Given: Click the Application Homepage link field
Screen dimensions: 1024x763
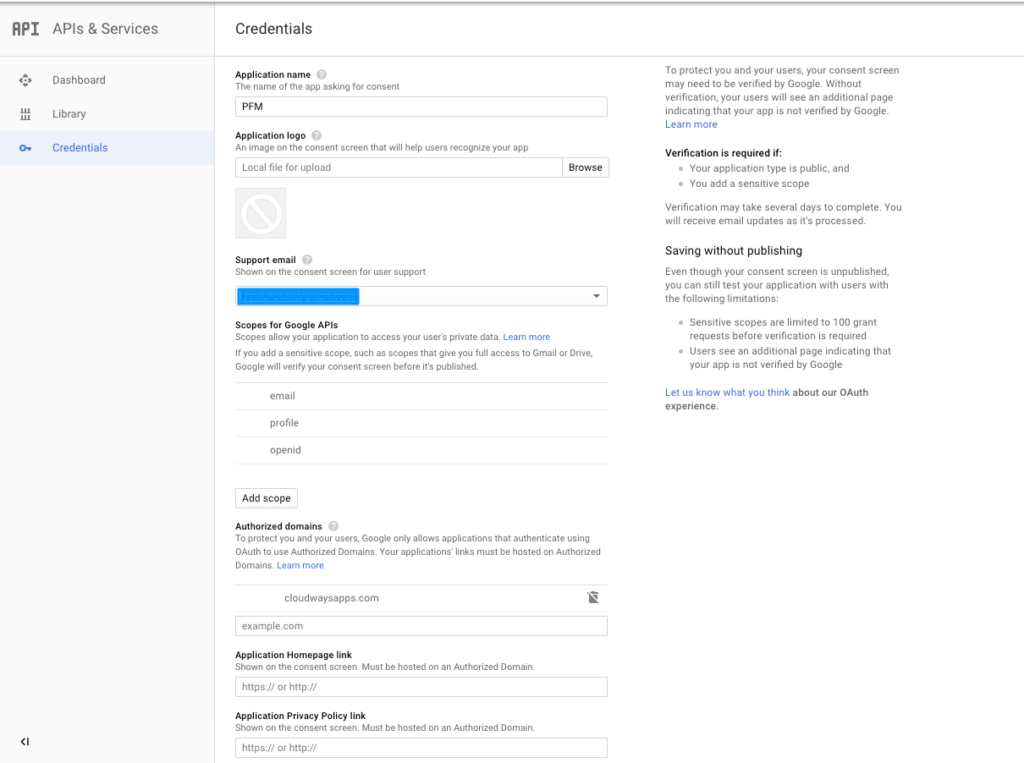Looking at the screenshot, I should click(x=421, y=687).
